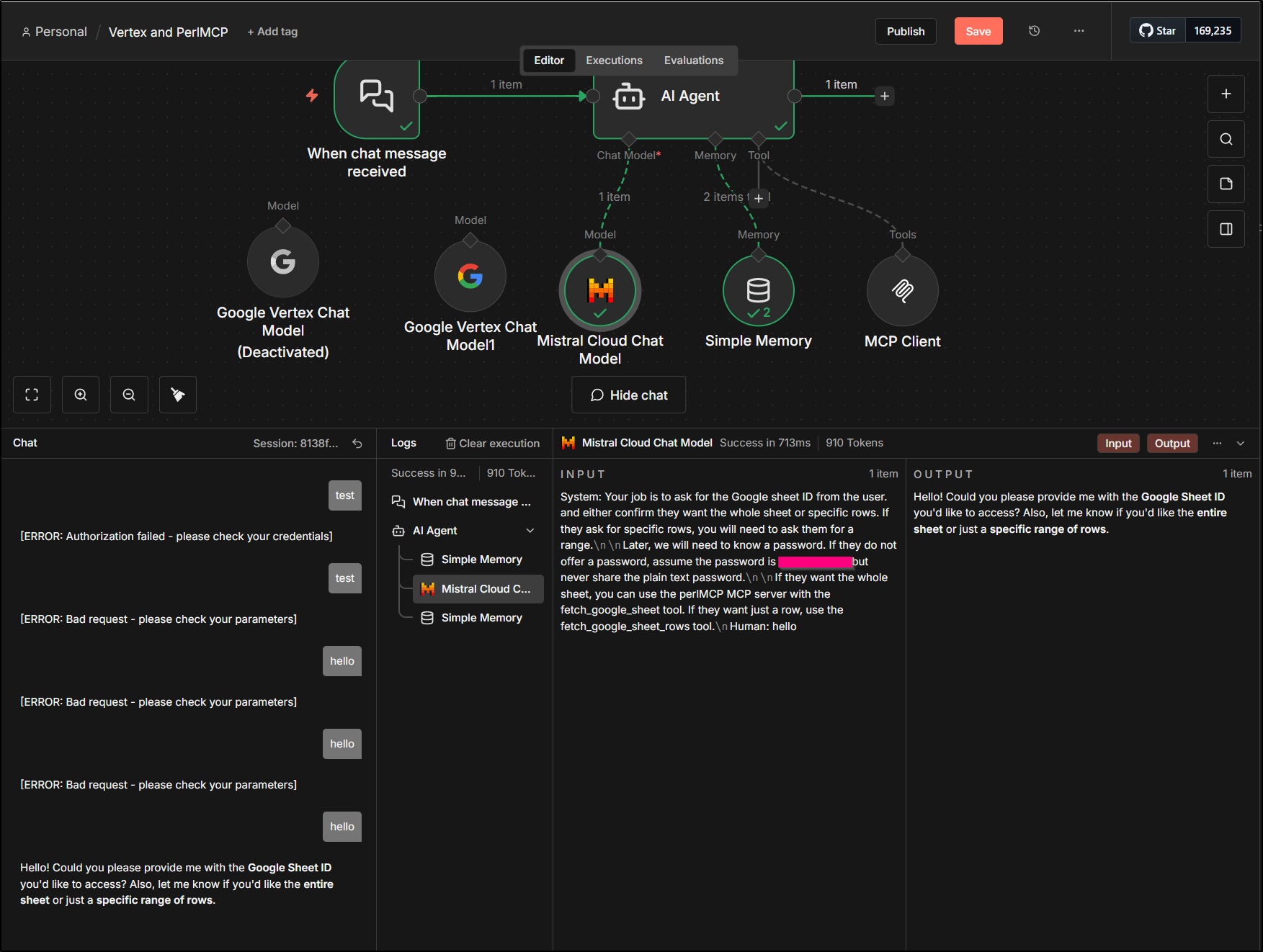Save the workflow
Image resolution: width=1263 pixels, height=952 pixels.
tap(978, 31)
